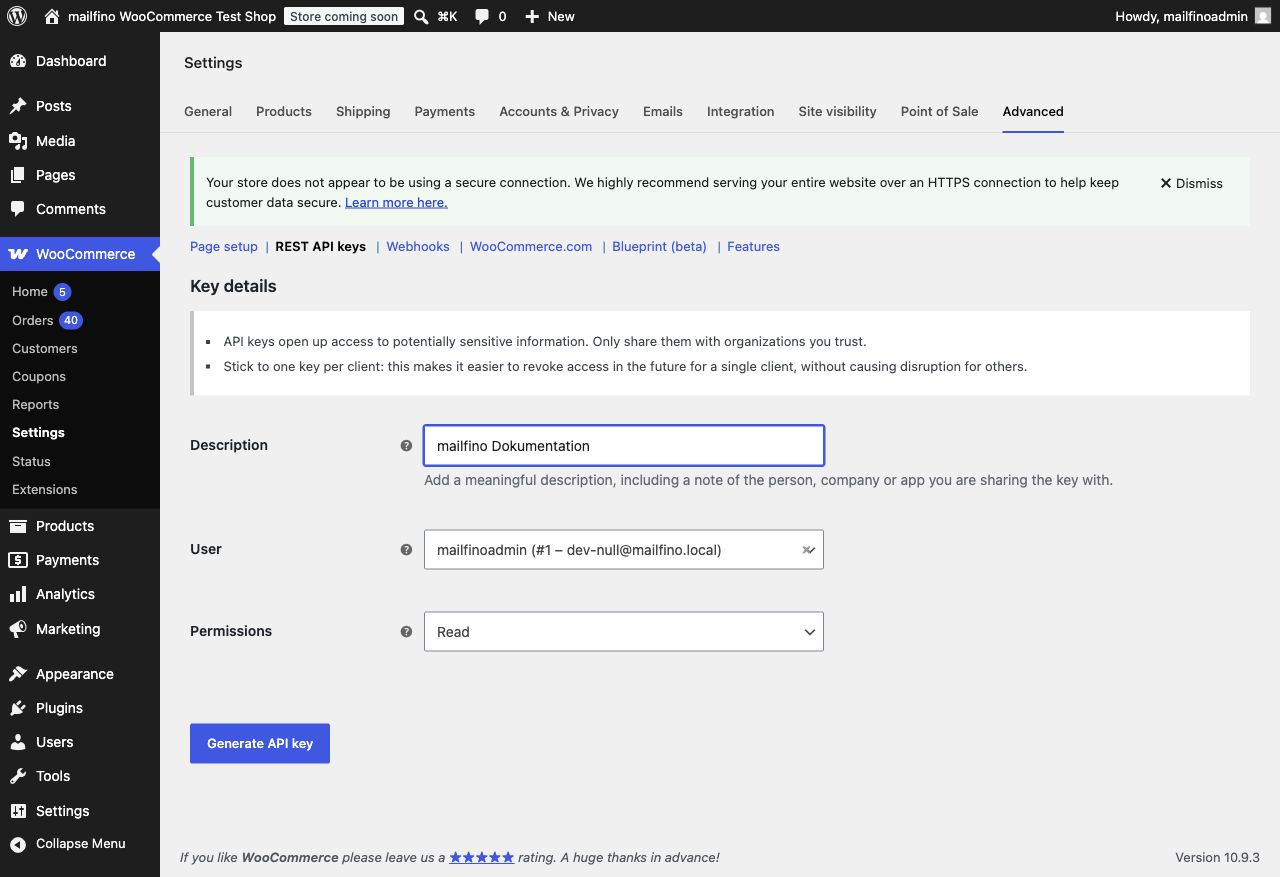Open the Blueprint (beta) subsection link

pyautogui.click(x=660, y=246)
